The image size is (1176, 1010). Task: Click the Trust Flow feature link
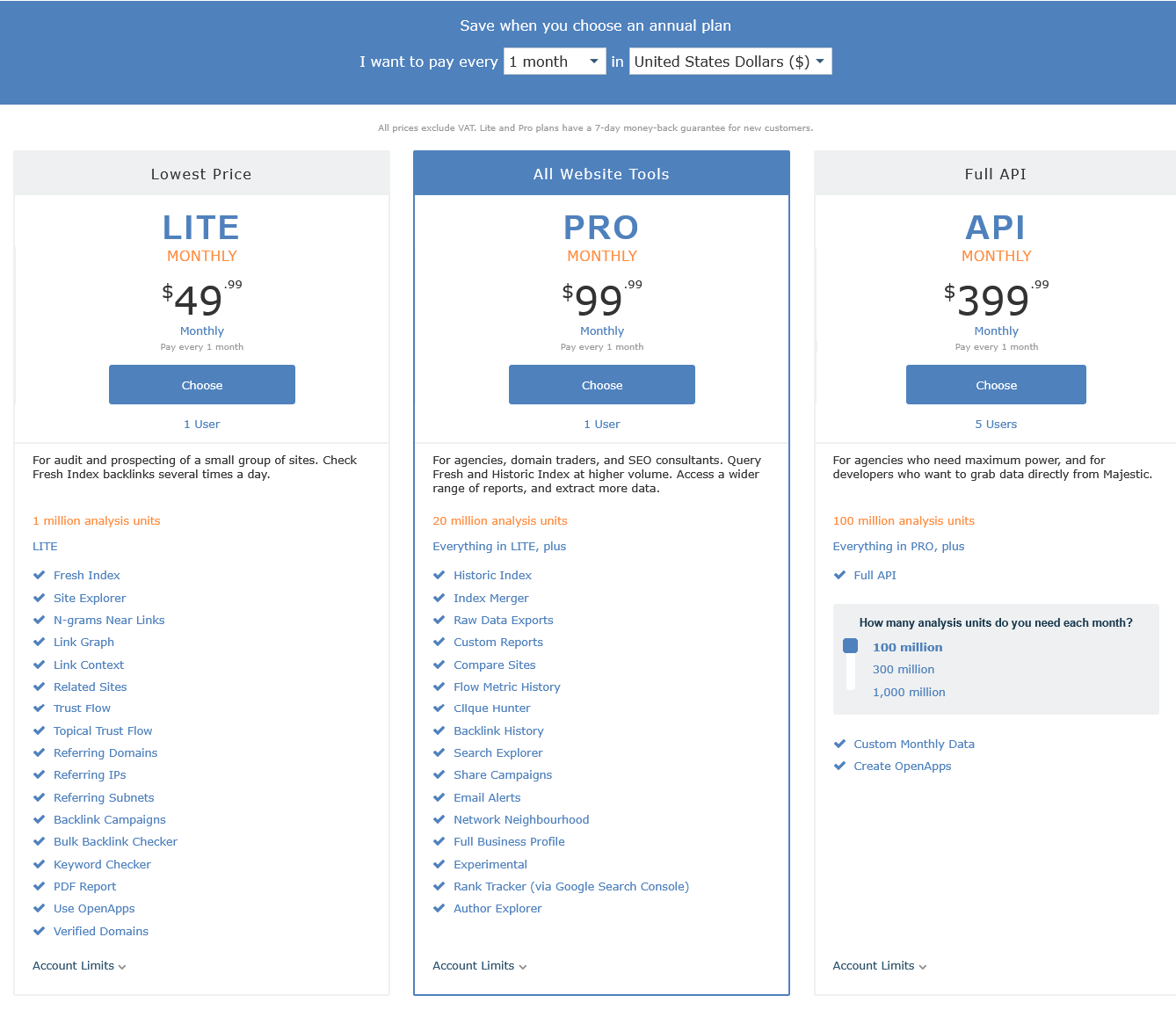click(x=82, y=708)
